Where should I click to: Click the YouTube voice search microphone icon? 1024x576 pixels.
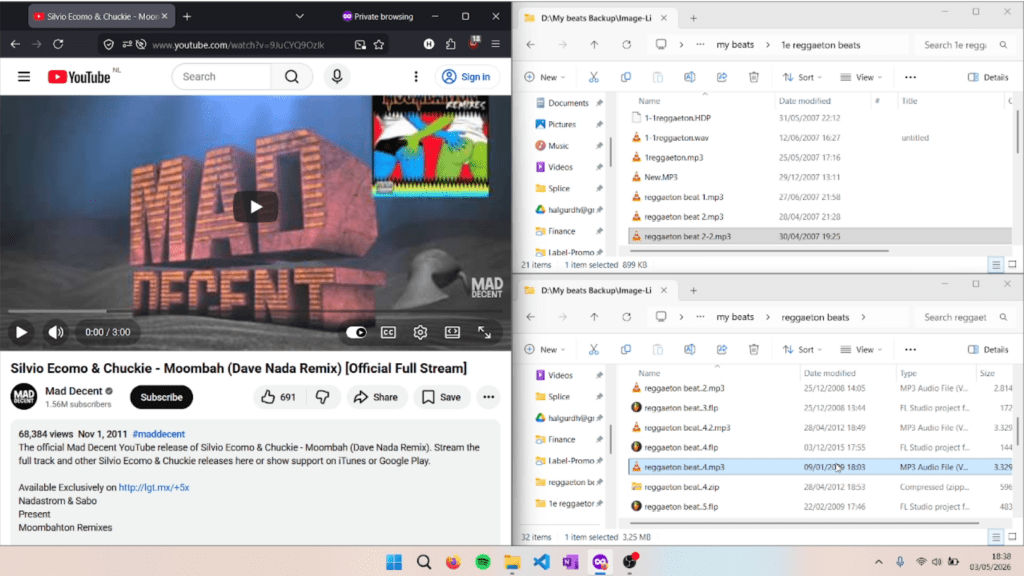pos(337,76)
